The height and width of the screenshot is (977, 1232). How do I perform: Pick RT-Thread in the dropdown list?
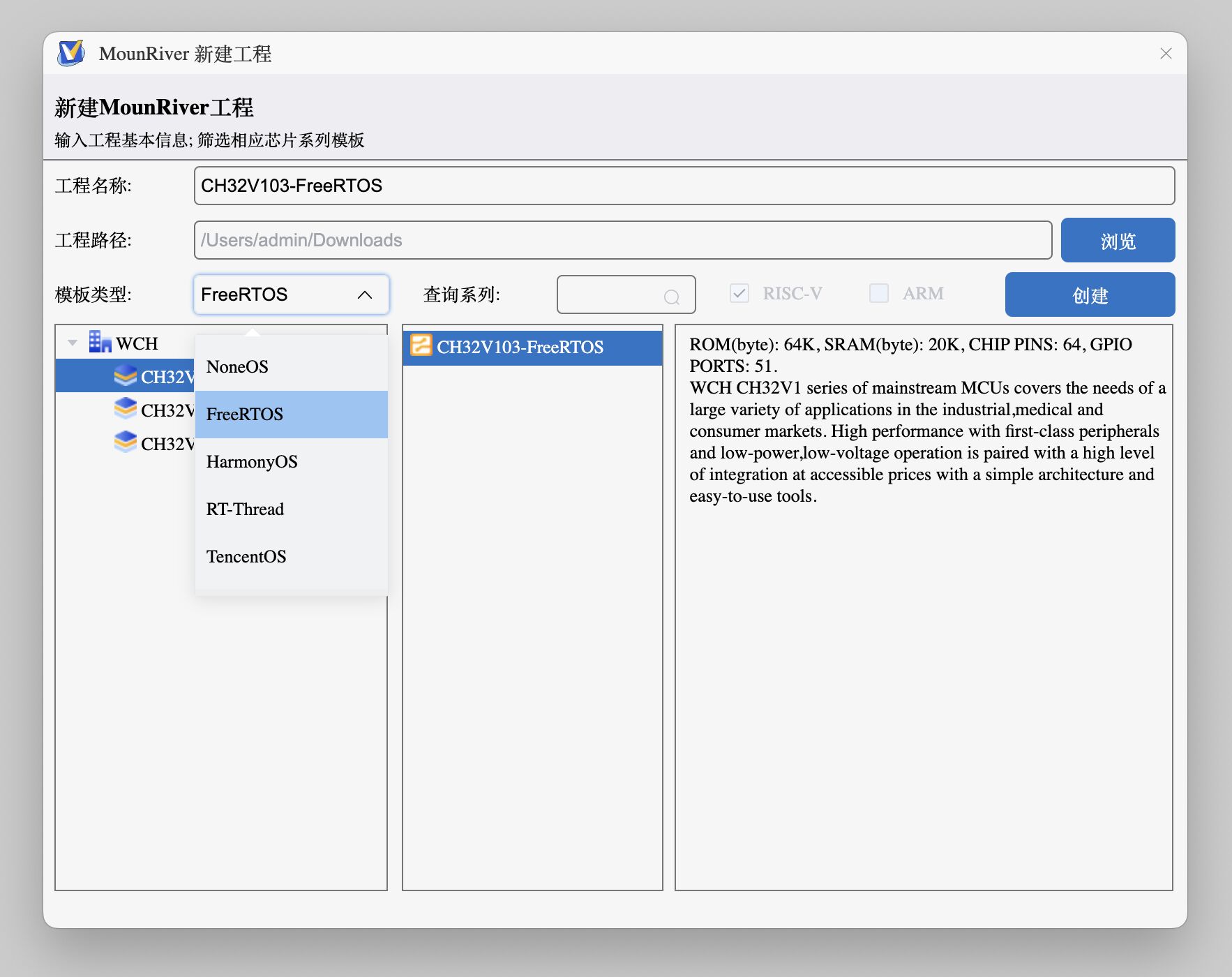245,509
